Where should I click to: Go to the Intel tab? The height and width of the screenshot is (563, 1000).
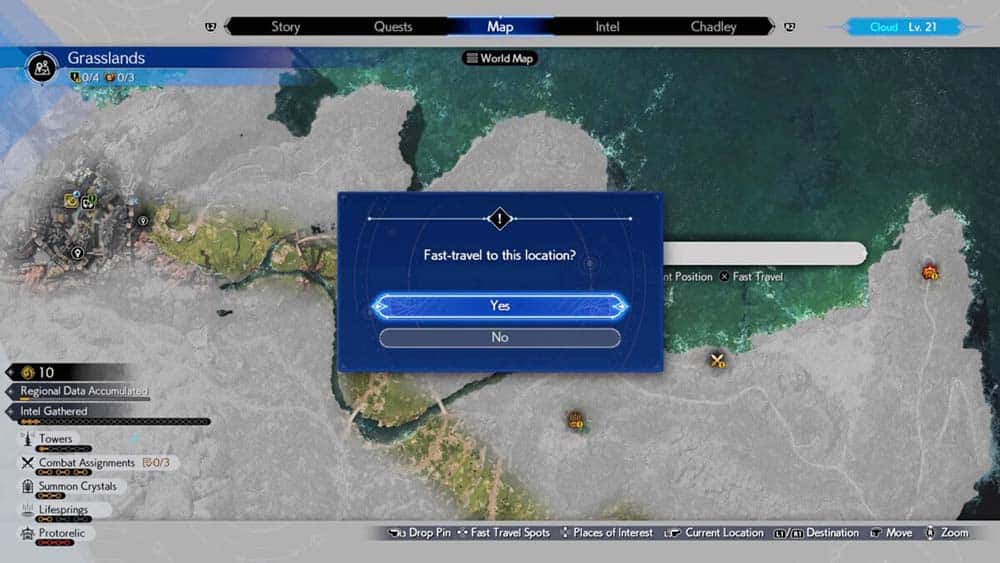[x=607, y=27]
